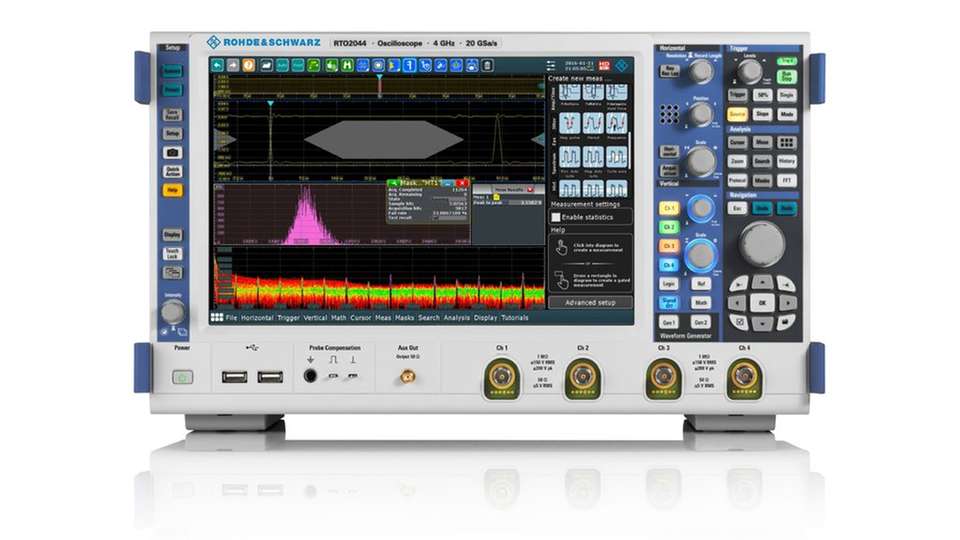Tap the HD mode indicator on screen
The width and height of the screenshot is (960, 540).
604,66
